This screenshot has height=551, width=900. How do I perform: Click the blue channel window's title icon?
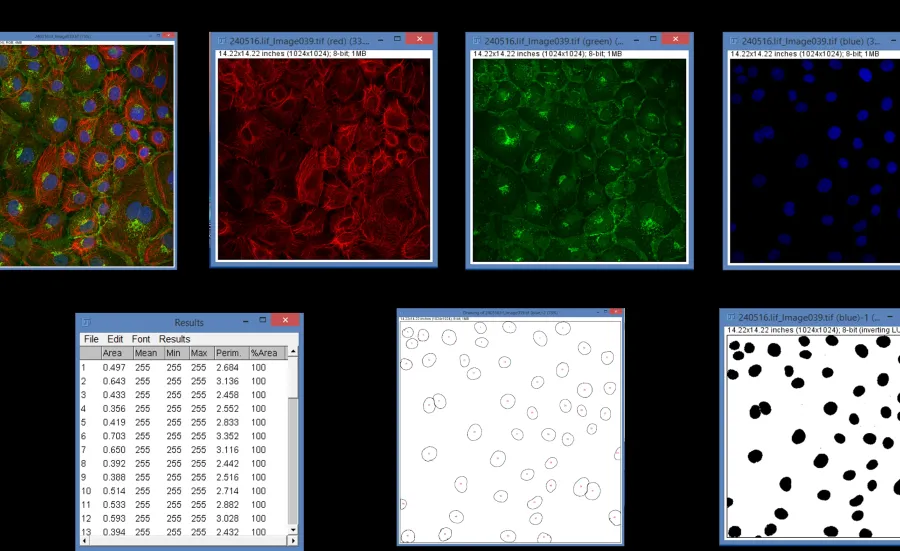coord(733,41)
